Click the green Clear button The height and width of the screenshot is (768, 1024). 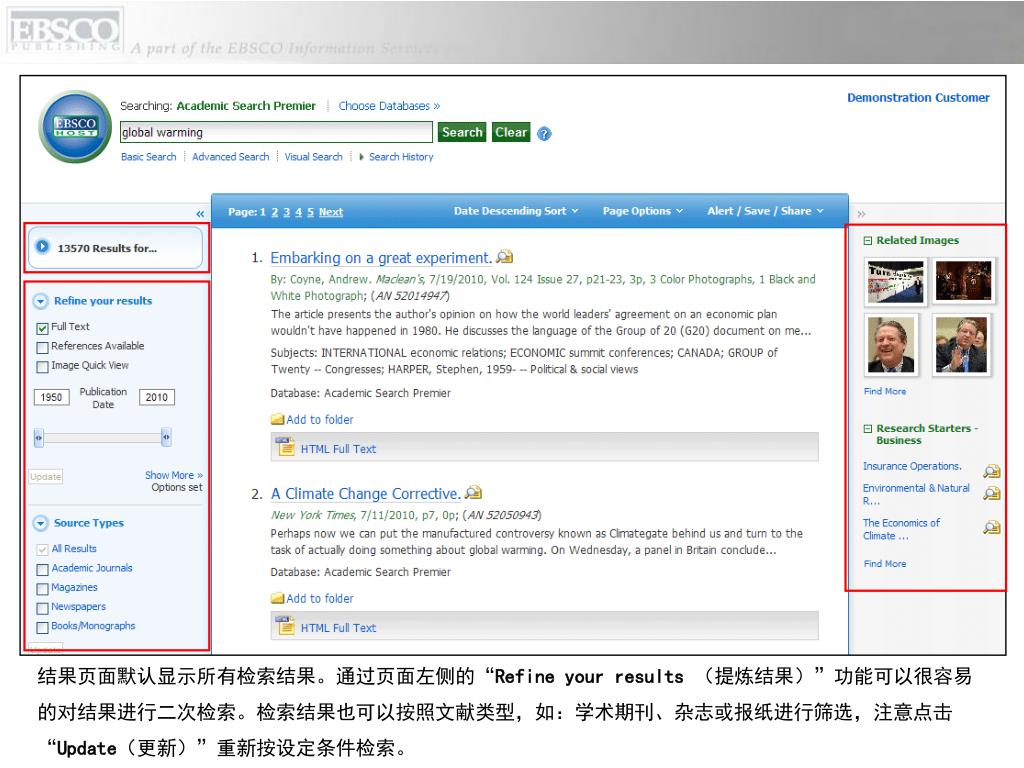(x=511, y=132)
